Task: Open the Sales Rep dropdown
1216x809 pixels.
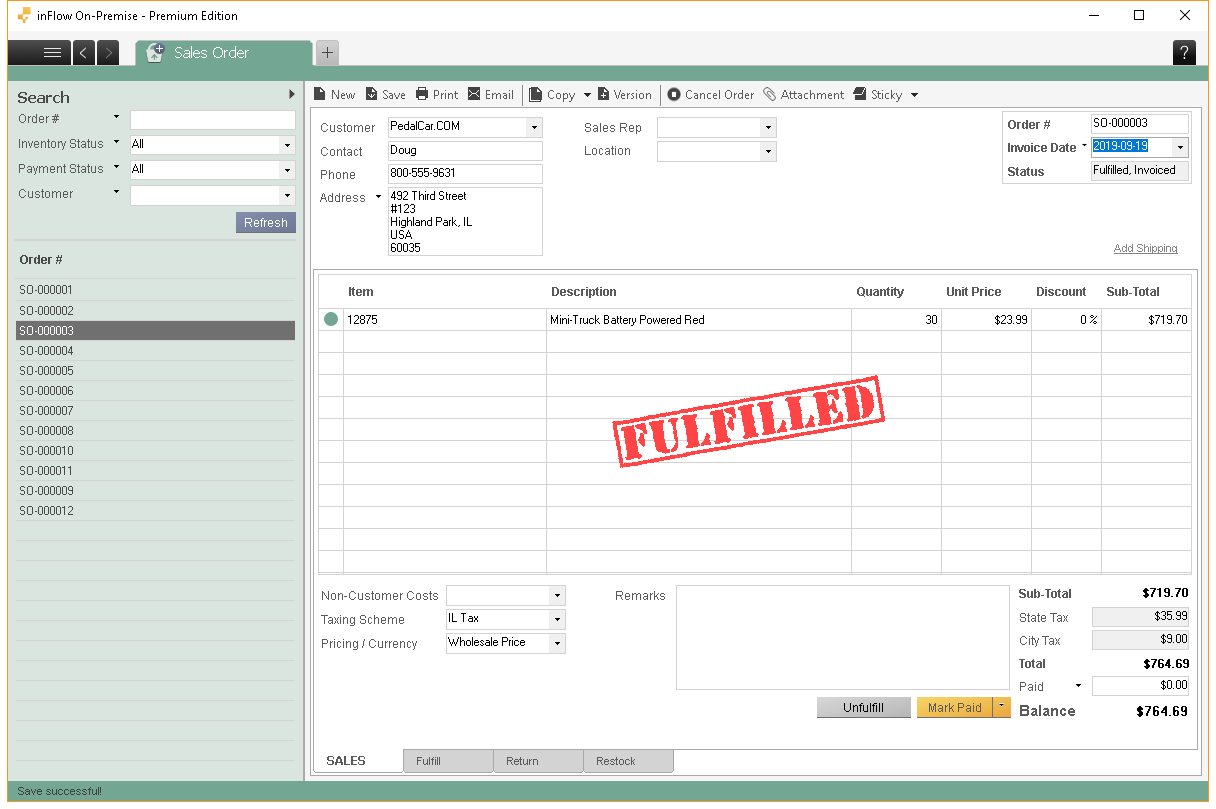Action: click(767, 127)
